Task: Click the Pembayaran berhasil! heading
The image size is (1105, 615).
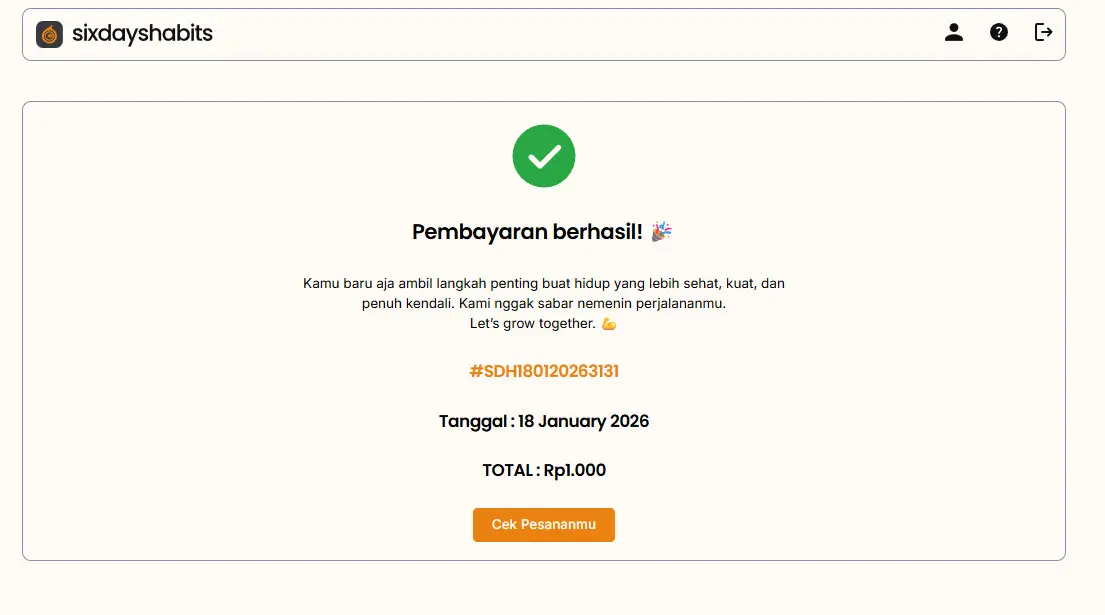Action: coord(527,232)
